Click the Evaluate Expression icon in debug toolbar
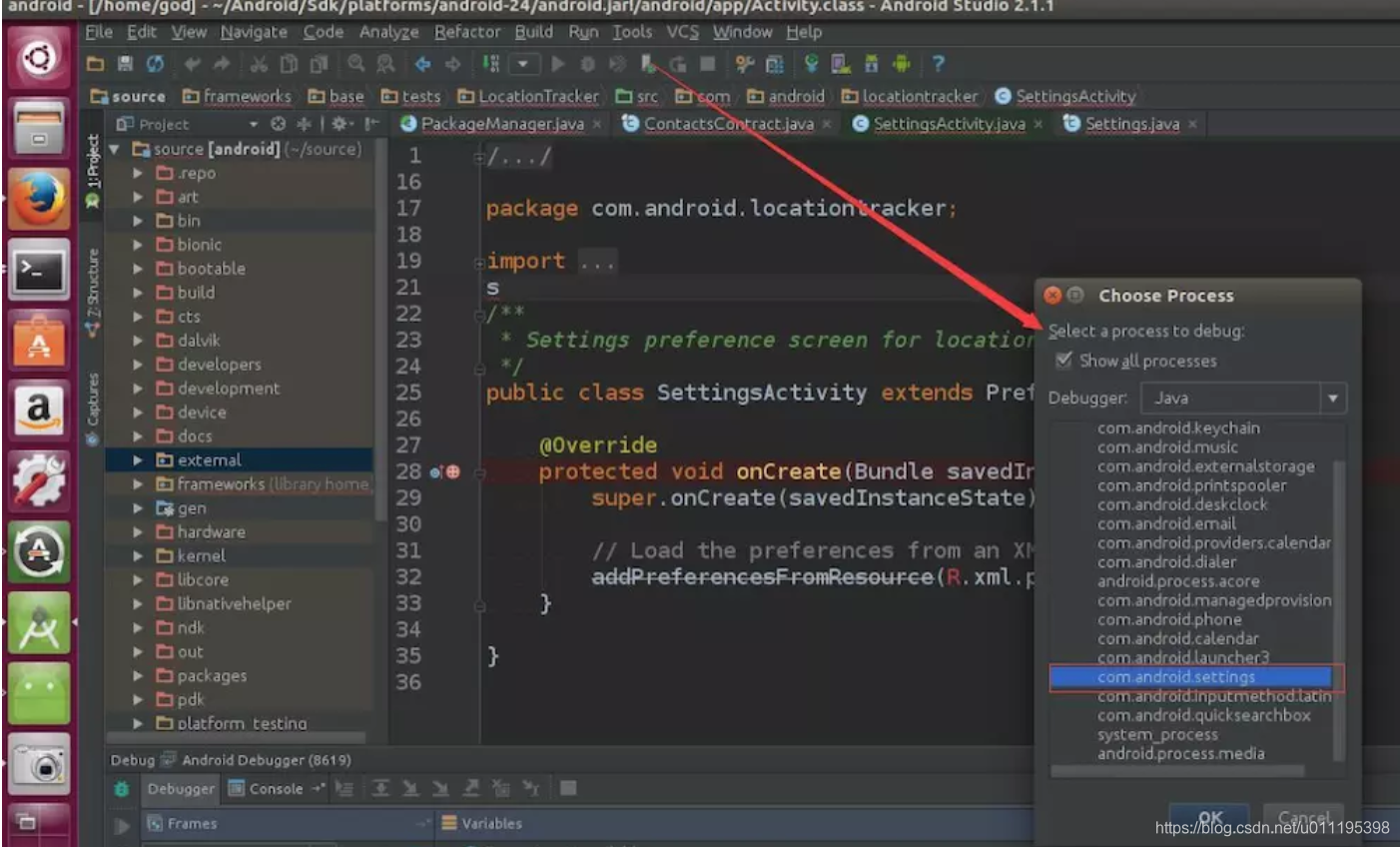 (568, 788)
